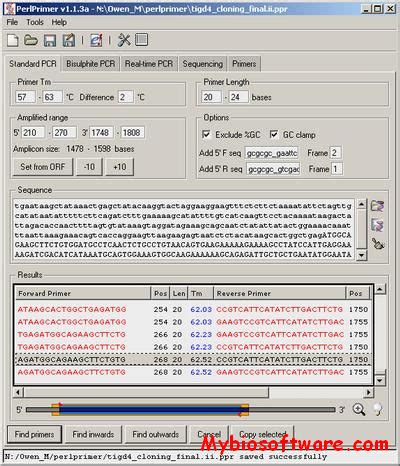Click the reverse Frame field showing 1
The width and height of the screenshot is (400, 466).
337,169
